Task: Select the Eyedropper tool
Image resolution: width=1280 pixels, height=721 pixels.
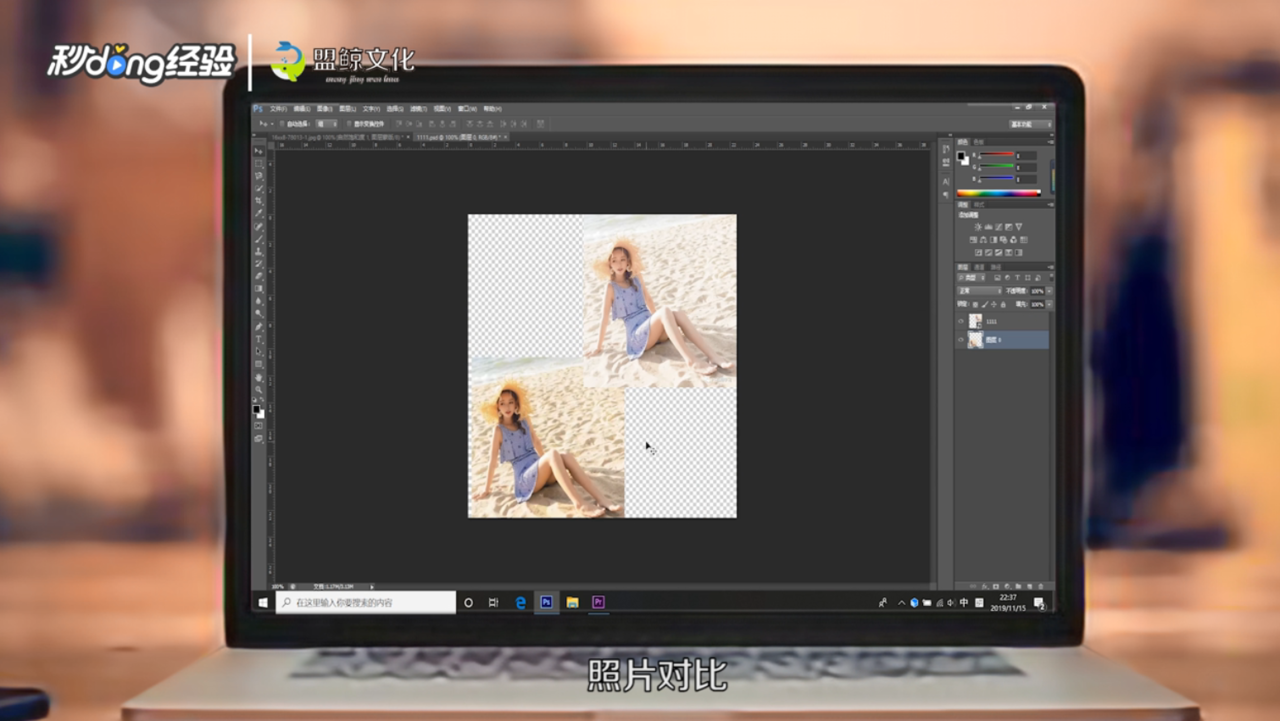Action: click(259, 213)
